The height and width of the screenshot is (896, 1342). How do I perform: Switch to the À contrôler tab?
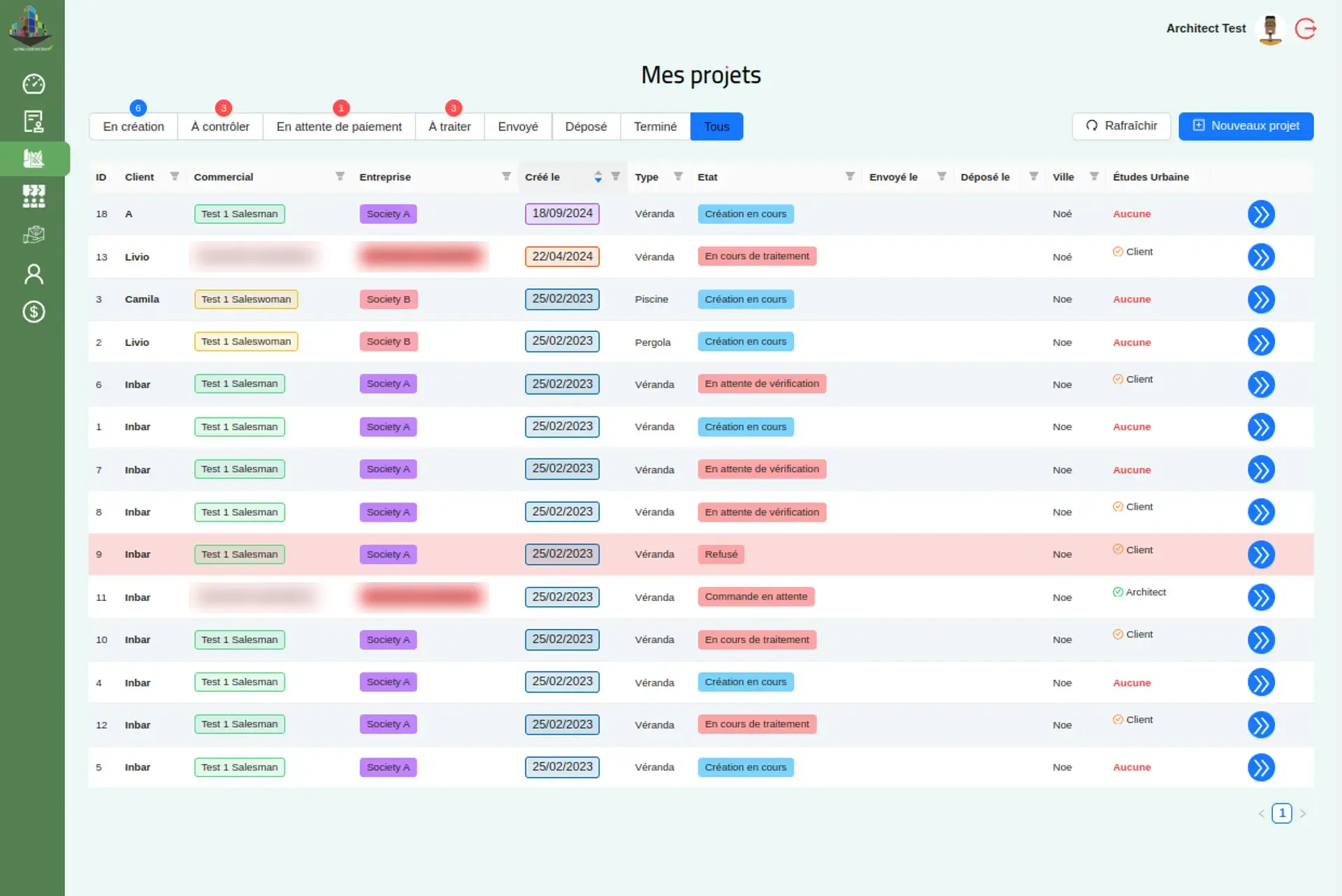click(x=220, y=127)
